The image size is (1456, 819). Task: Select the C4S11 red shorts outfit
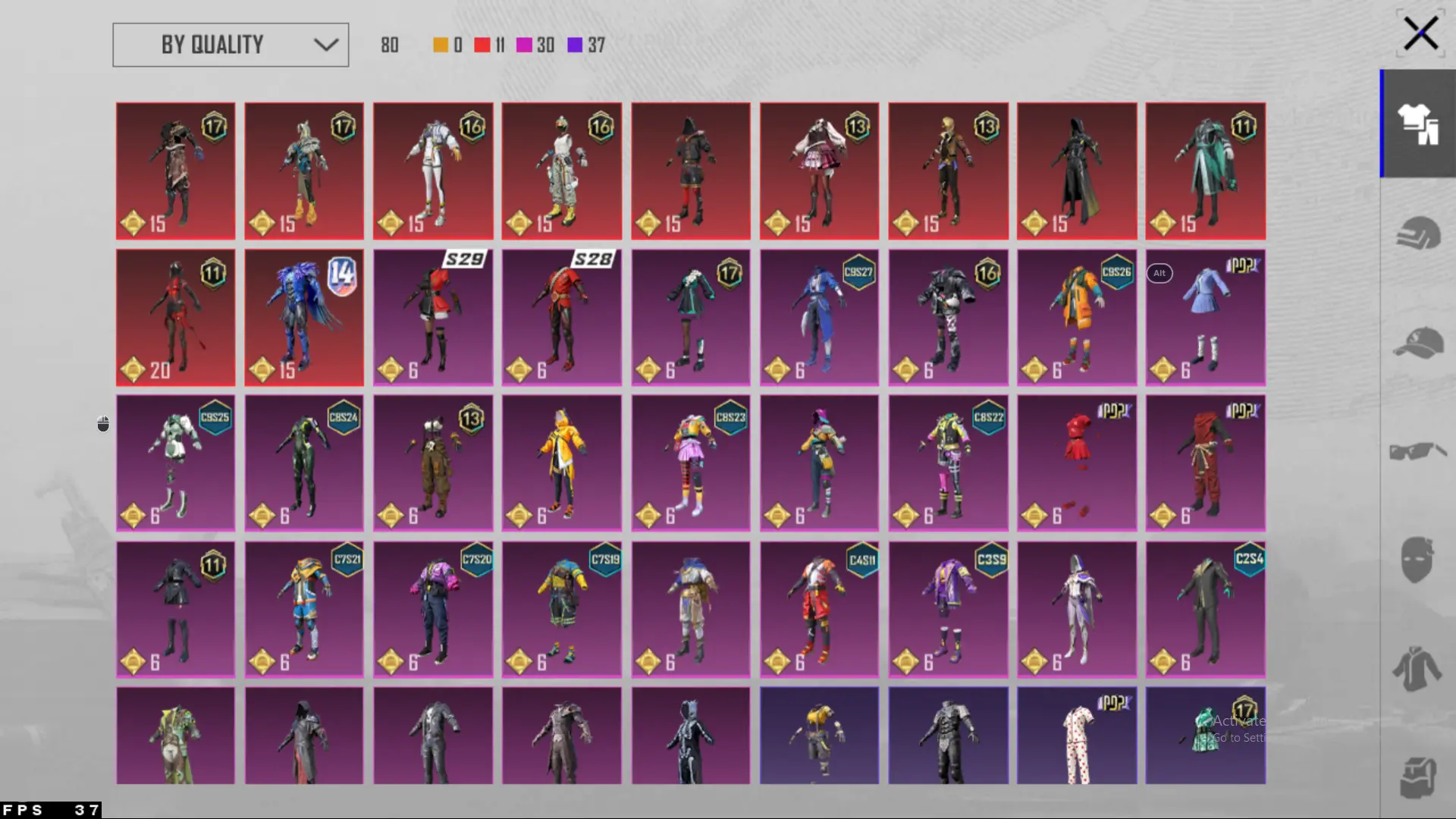[819, 609]
